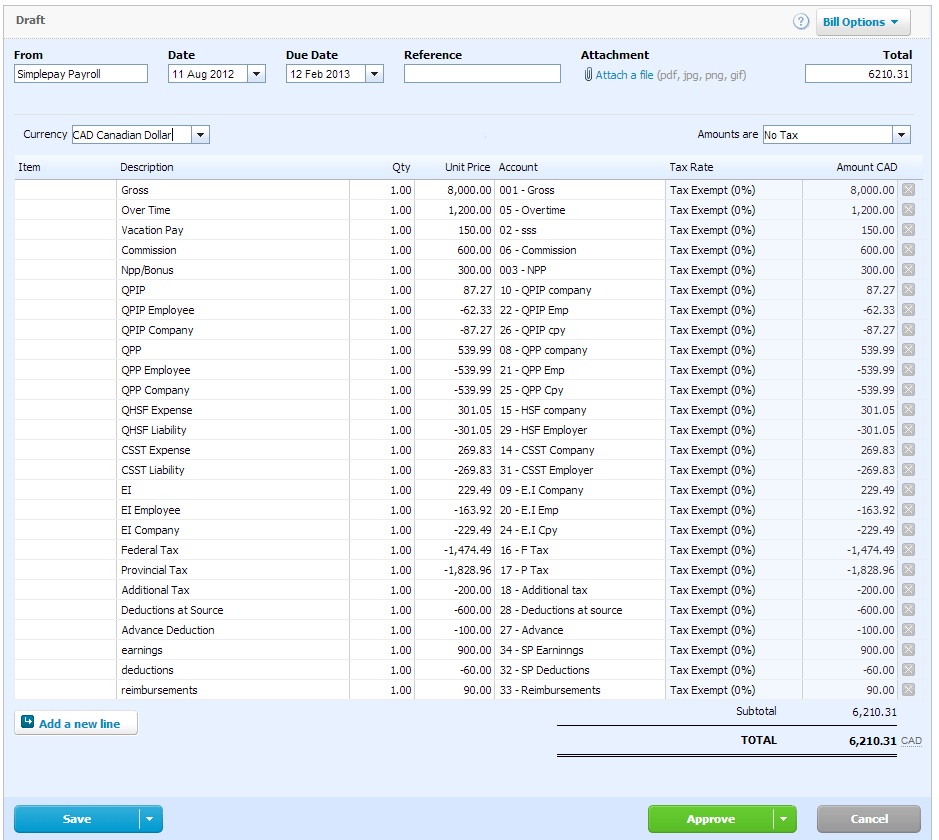Click the paperclip attachment icon
Viewport: 939px width, 840px height.
(588, 75)
